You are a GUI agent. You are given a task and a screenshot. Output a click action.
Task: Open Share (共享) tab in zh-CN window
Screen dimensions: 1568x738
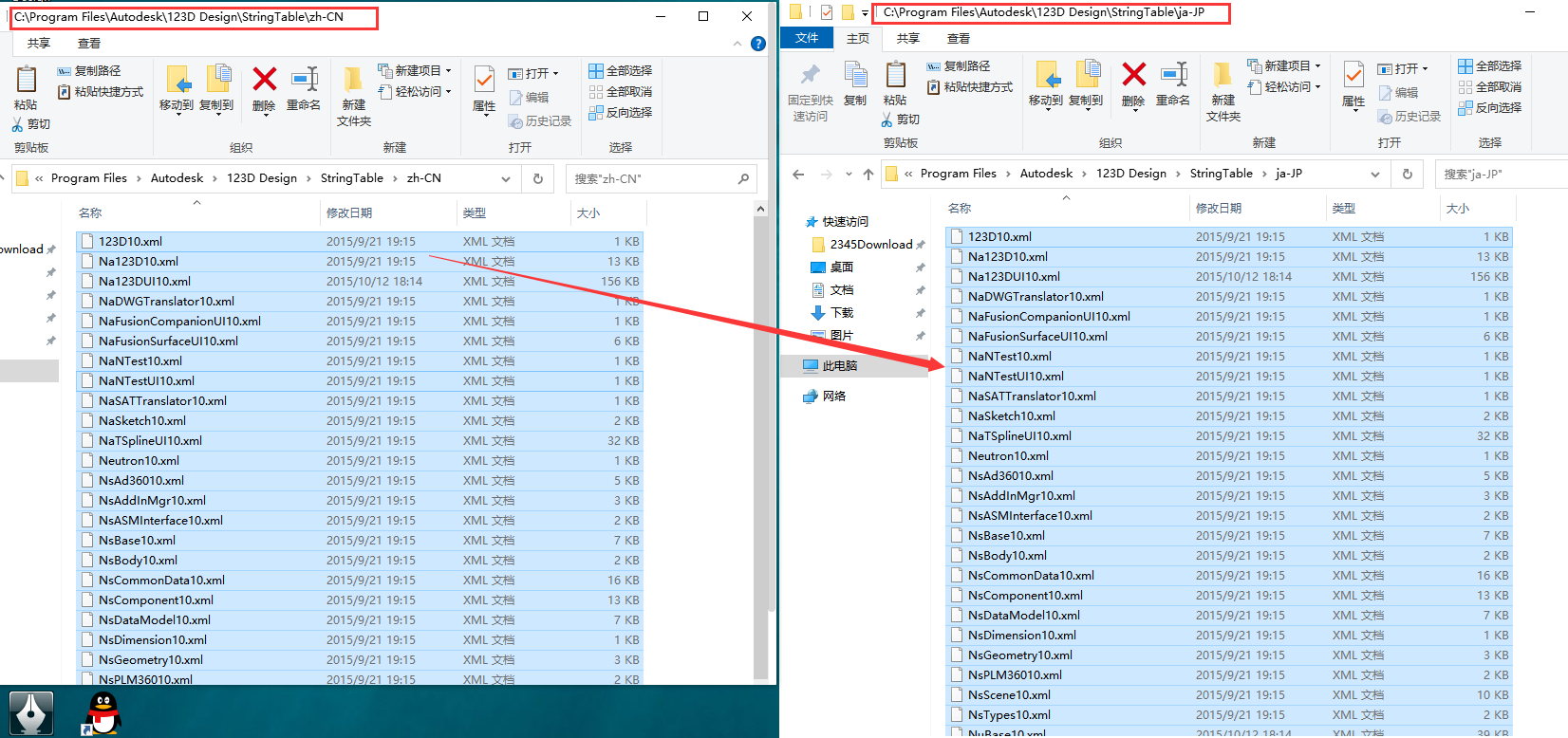[x=39, y=44]
